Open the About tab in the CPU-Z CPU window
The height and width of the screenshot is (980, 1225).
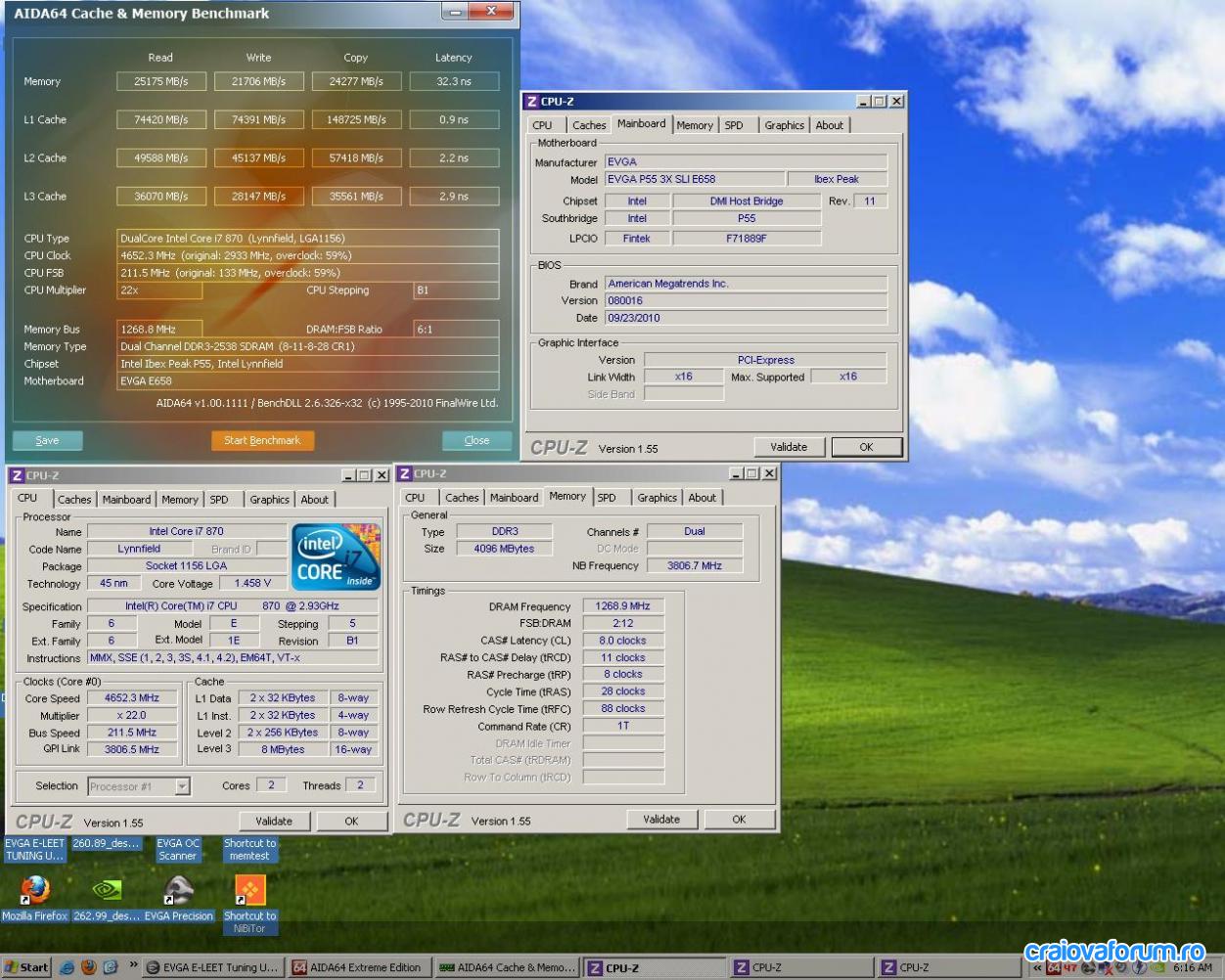[x=315, y=500]
